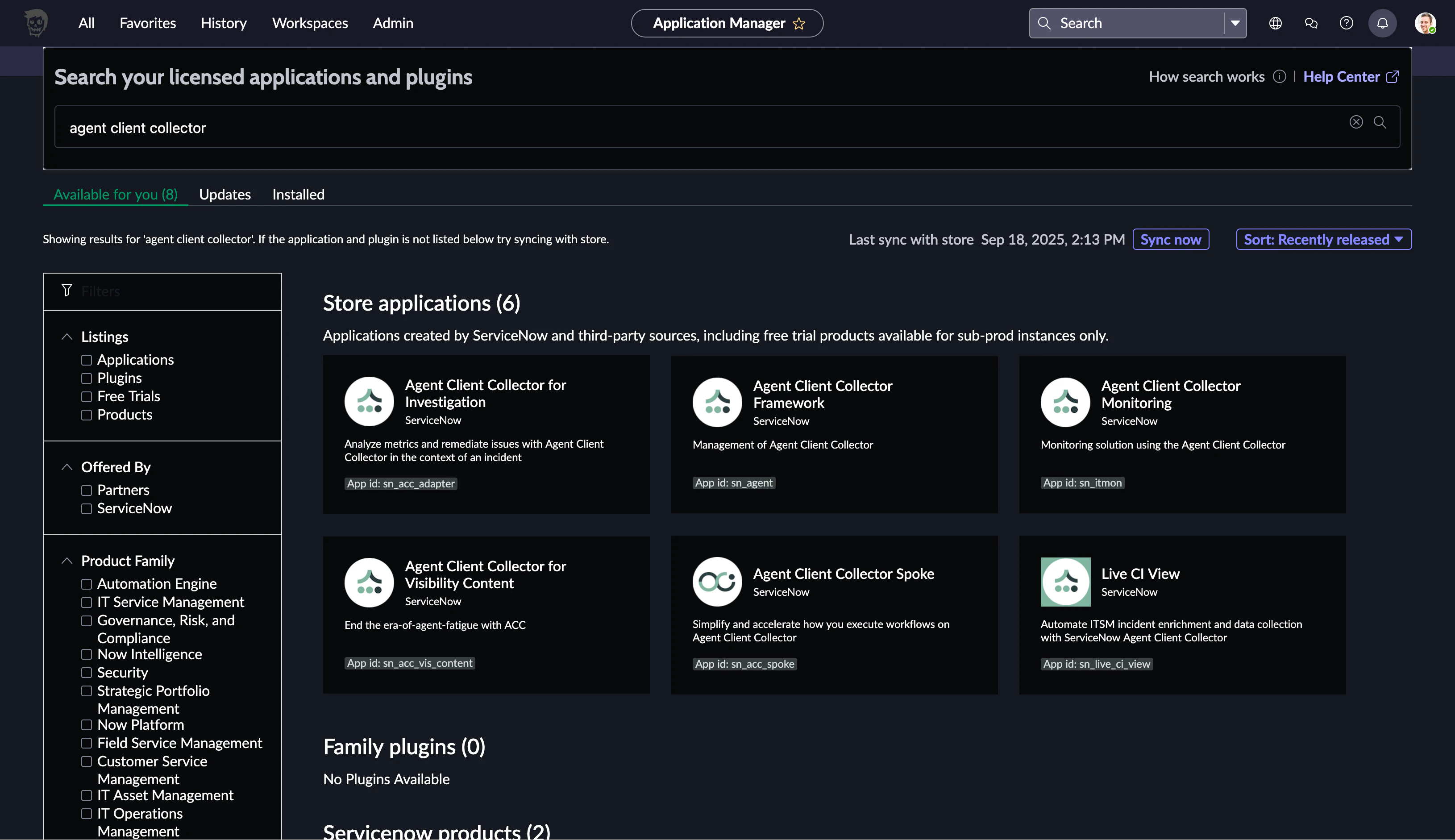This screenshot has width=1455, height=840.
Task: Click the App id: sn_acc_adapter tag
Action: [401, 483]
